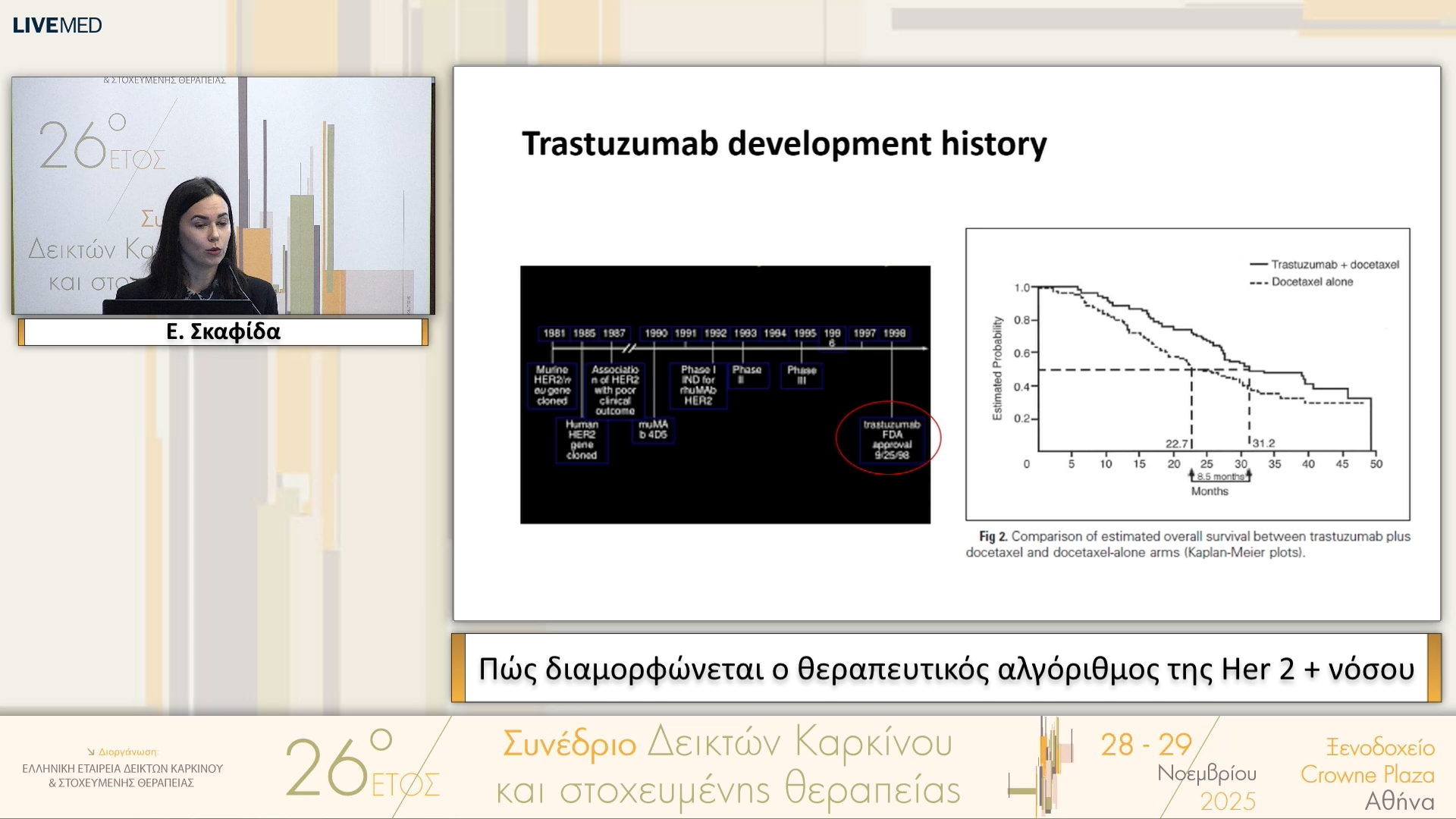This screenshot has width=1456, height=819.
Task: Click the LIVEMED logo
Action: point(57,25)
